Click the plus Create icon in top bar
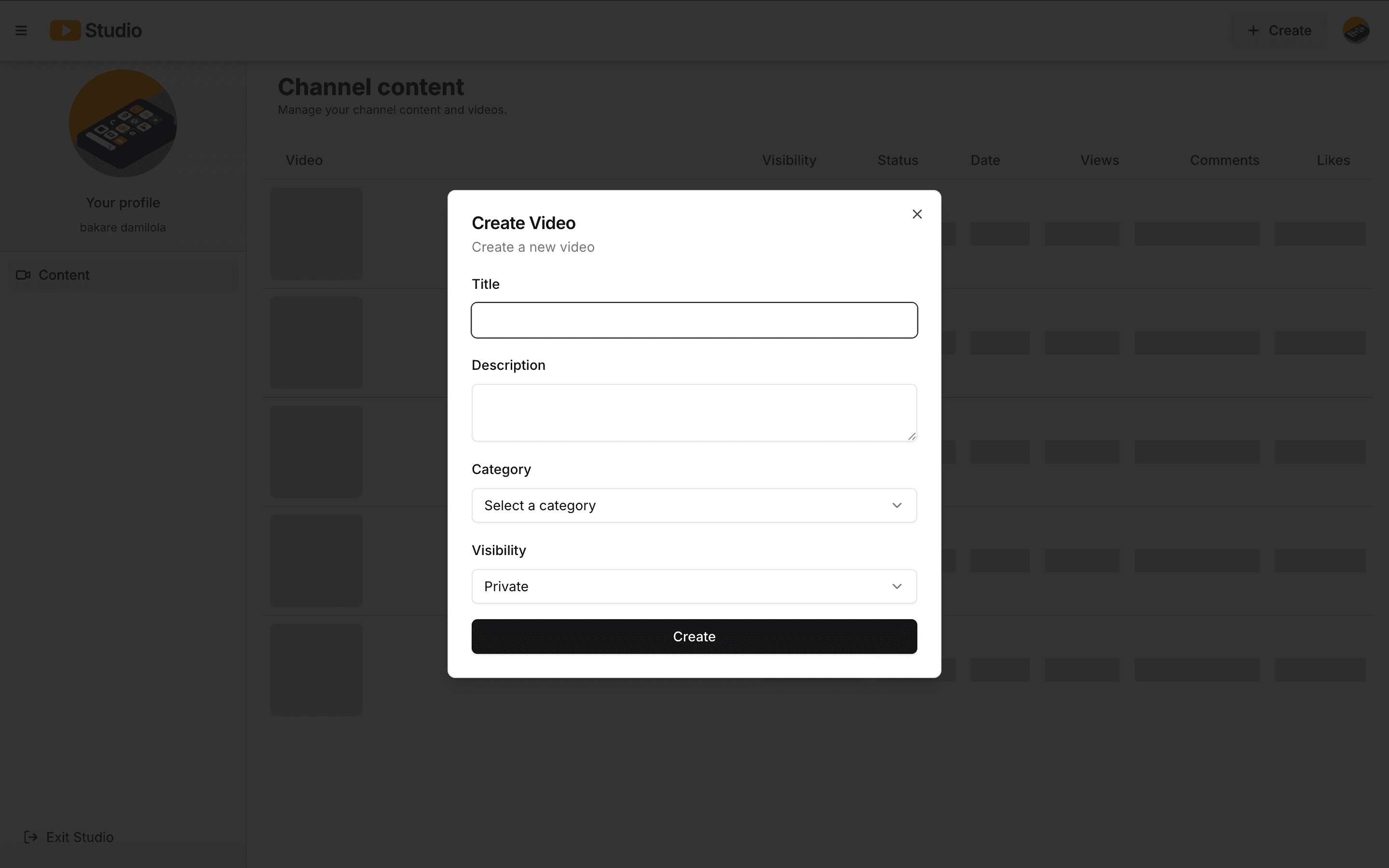 [x=1253, y=30]
